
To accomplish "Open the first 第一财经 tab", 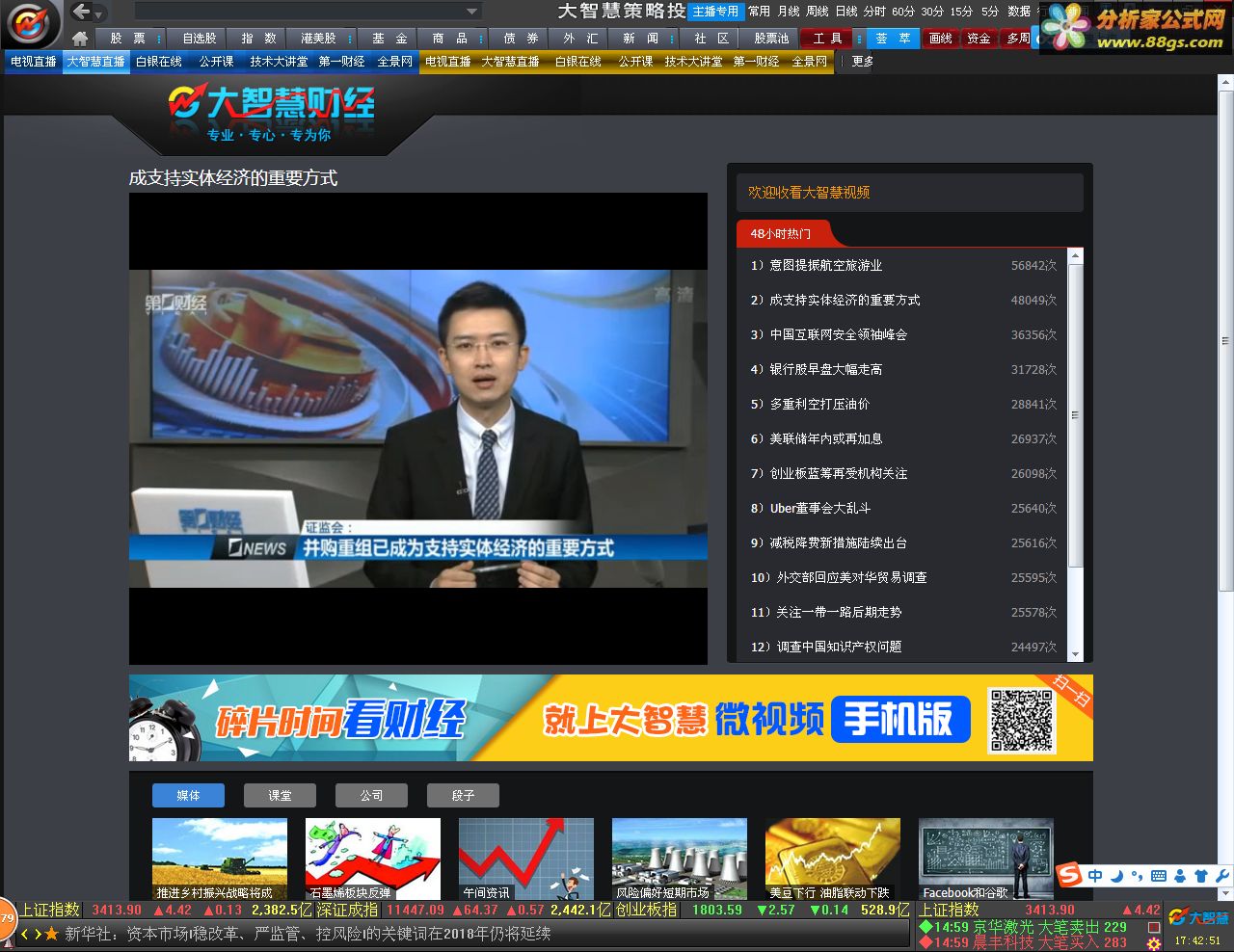I will point(341,61).
